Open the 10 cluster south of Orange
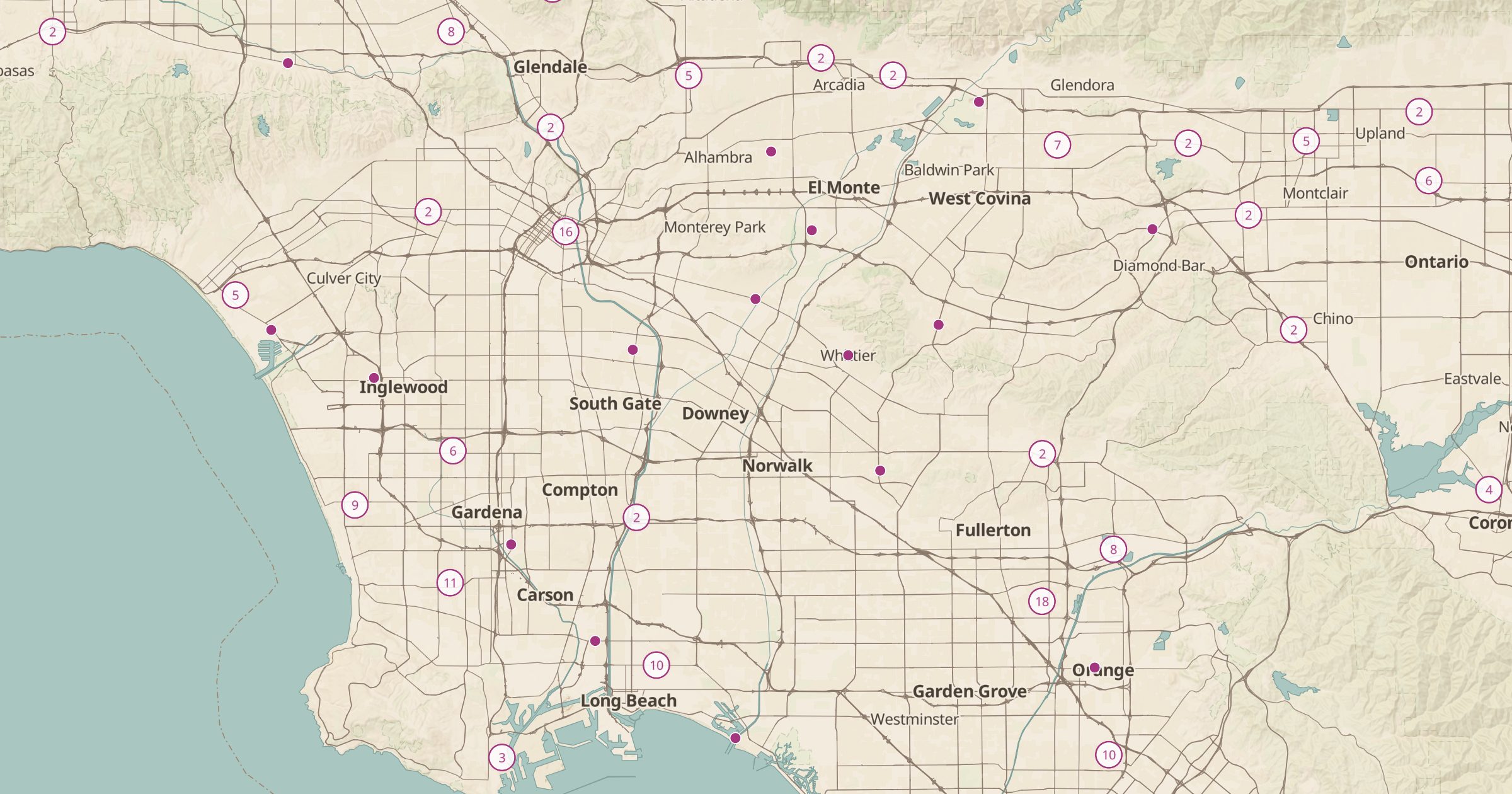 [1109, 754]
